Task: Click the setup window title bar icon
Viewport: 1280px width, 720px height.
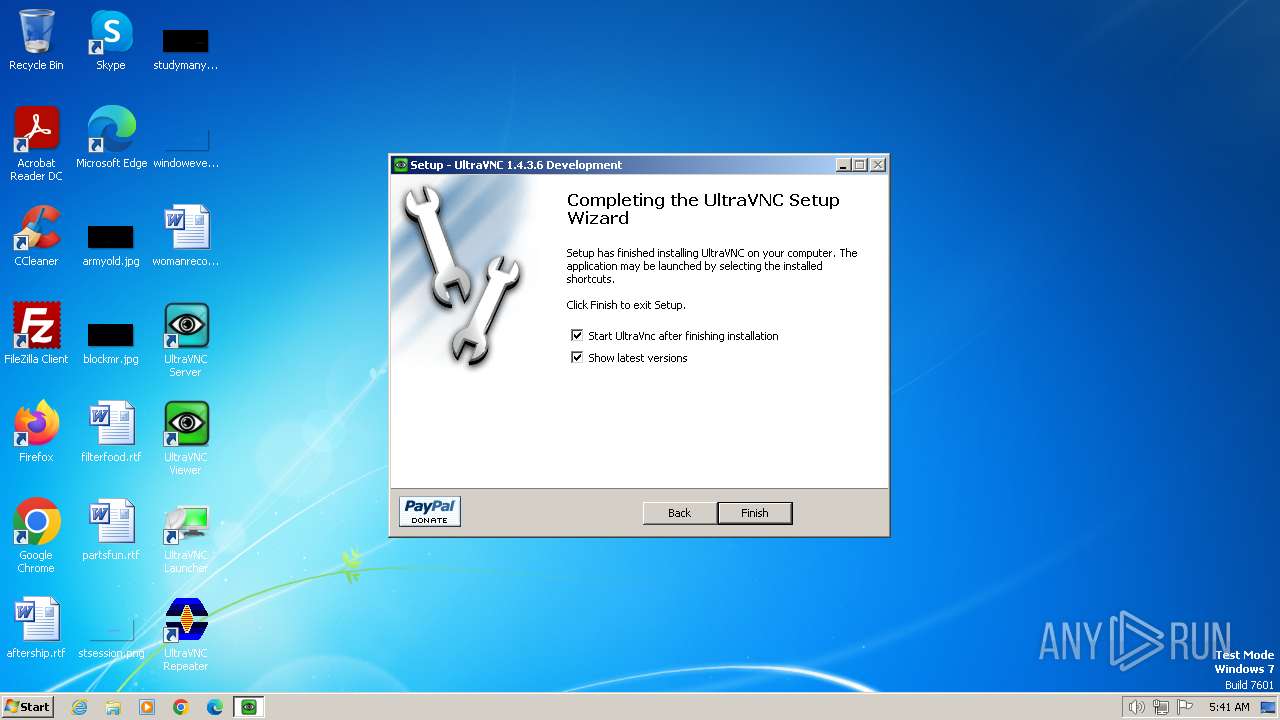Action: (401, 165)
